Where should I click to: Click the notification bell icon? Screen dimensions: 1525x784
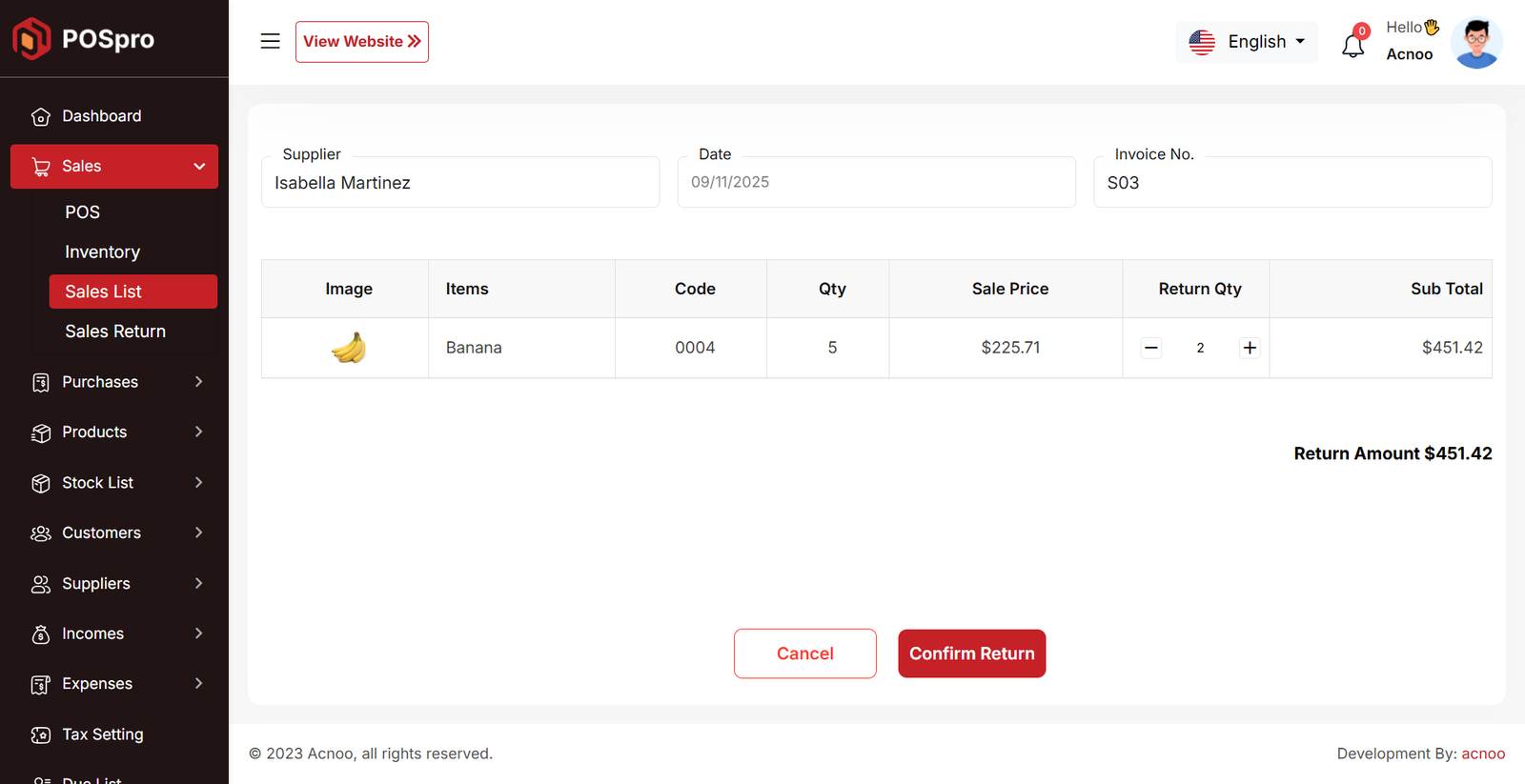1352,44
